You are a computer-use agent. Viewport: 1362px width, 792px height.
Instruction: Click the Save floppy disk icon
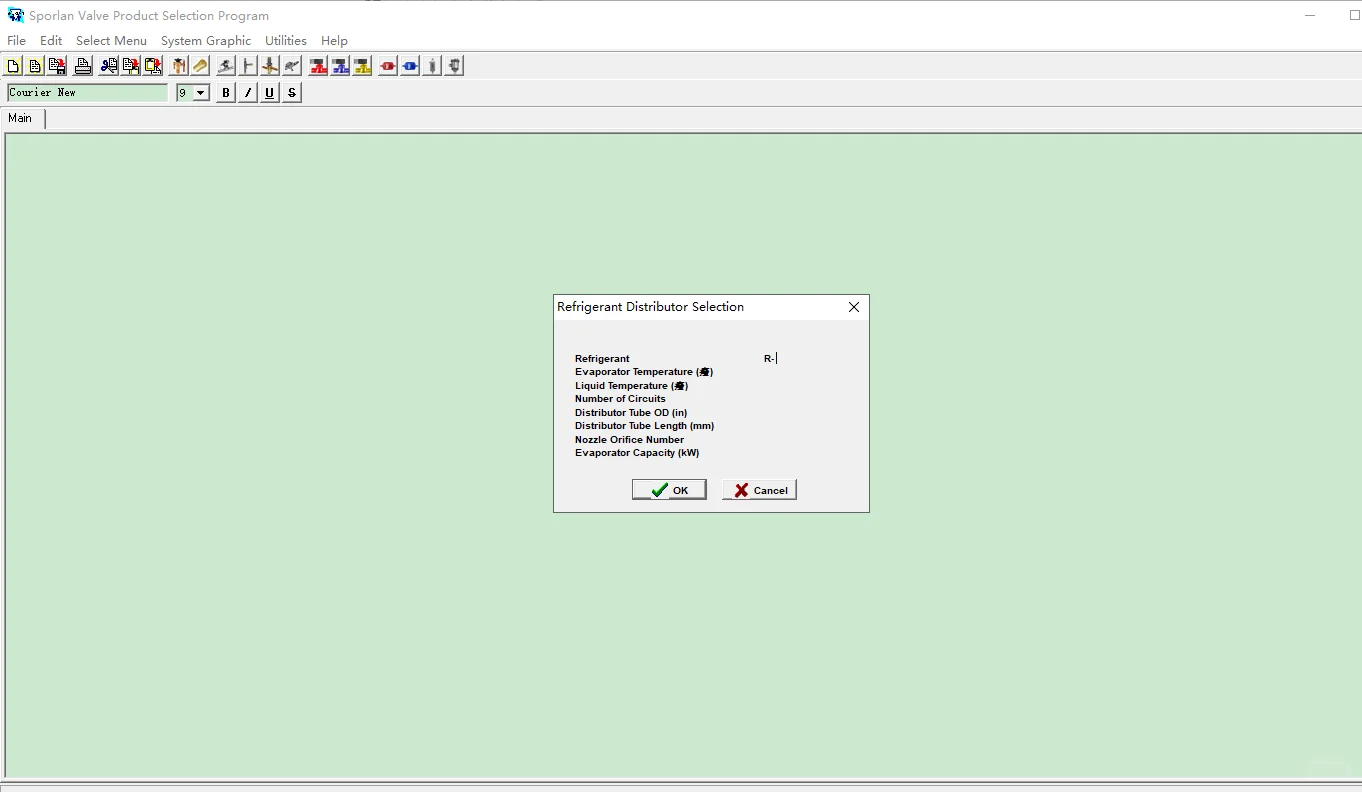pos(57,66)
